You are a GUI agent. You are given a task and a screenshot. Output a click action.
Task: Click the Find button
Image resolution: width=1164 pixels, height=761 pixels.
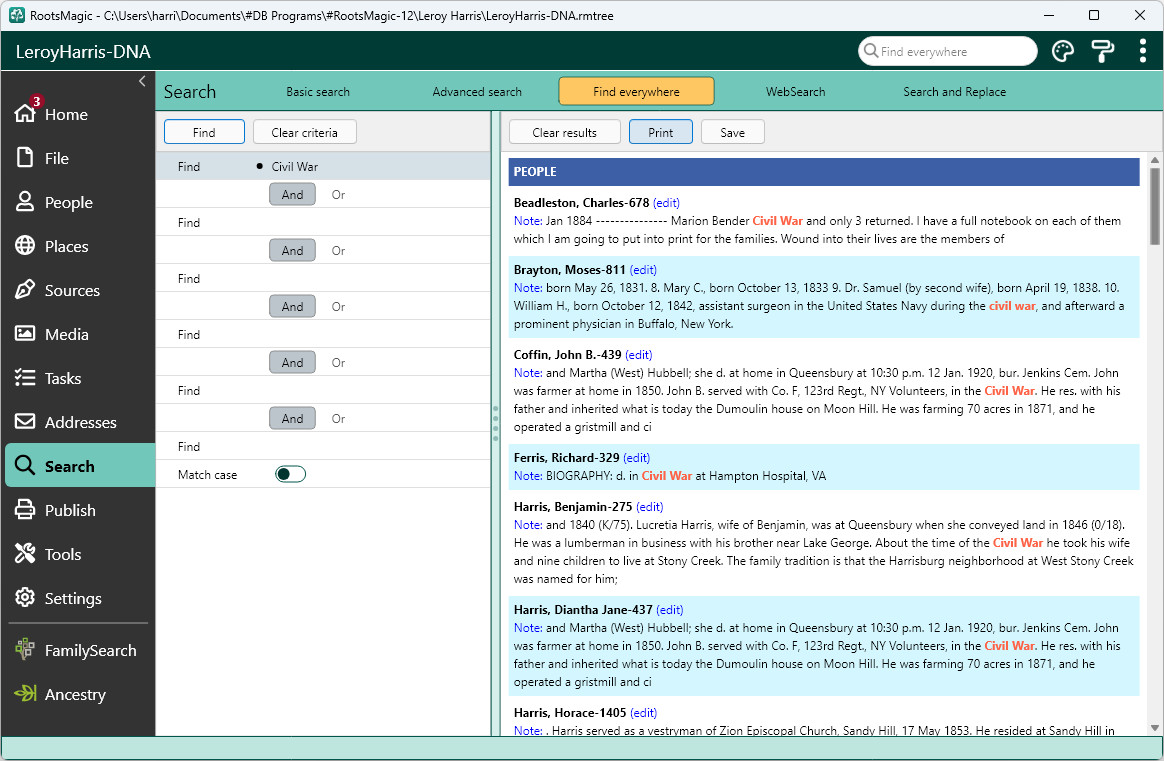point(204,132)
